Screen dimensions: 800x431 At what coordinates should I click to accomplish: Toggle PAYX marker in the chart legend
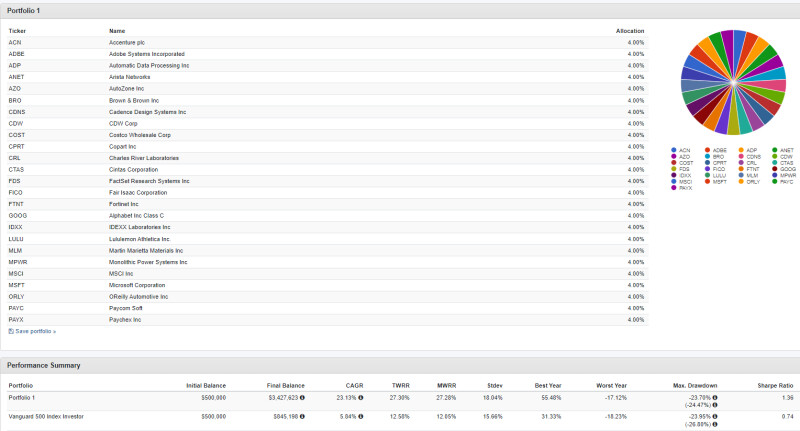pyautogui.click(x=674, y=188)
